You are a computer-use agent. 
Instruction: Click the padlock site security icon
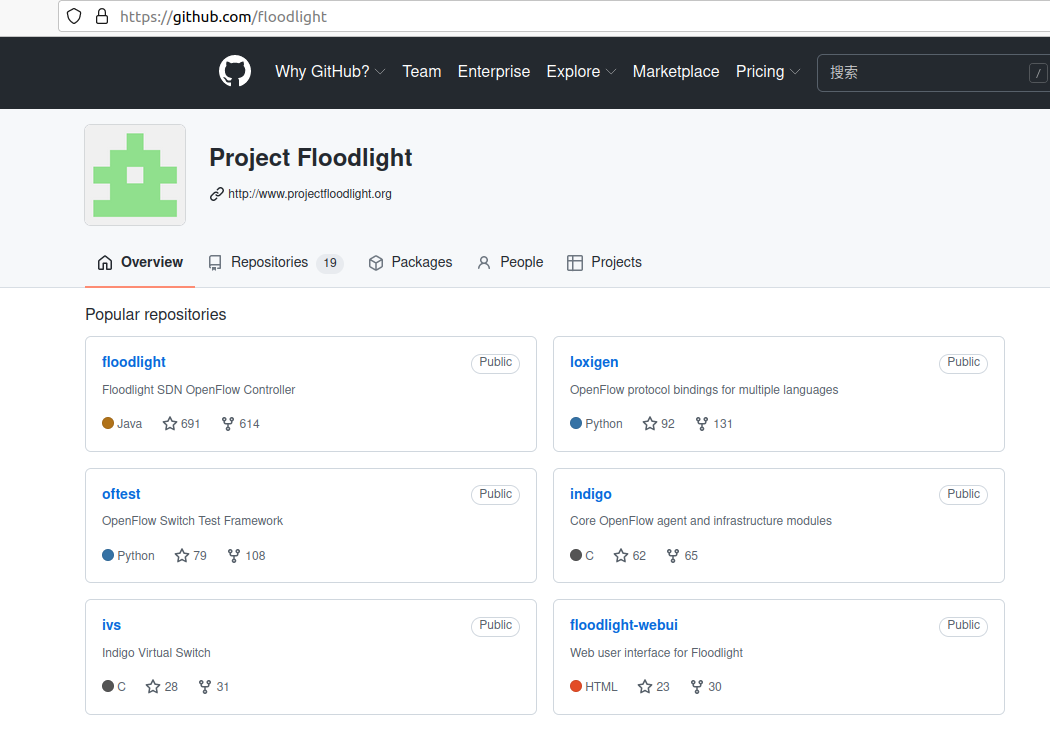point(102,16)
